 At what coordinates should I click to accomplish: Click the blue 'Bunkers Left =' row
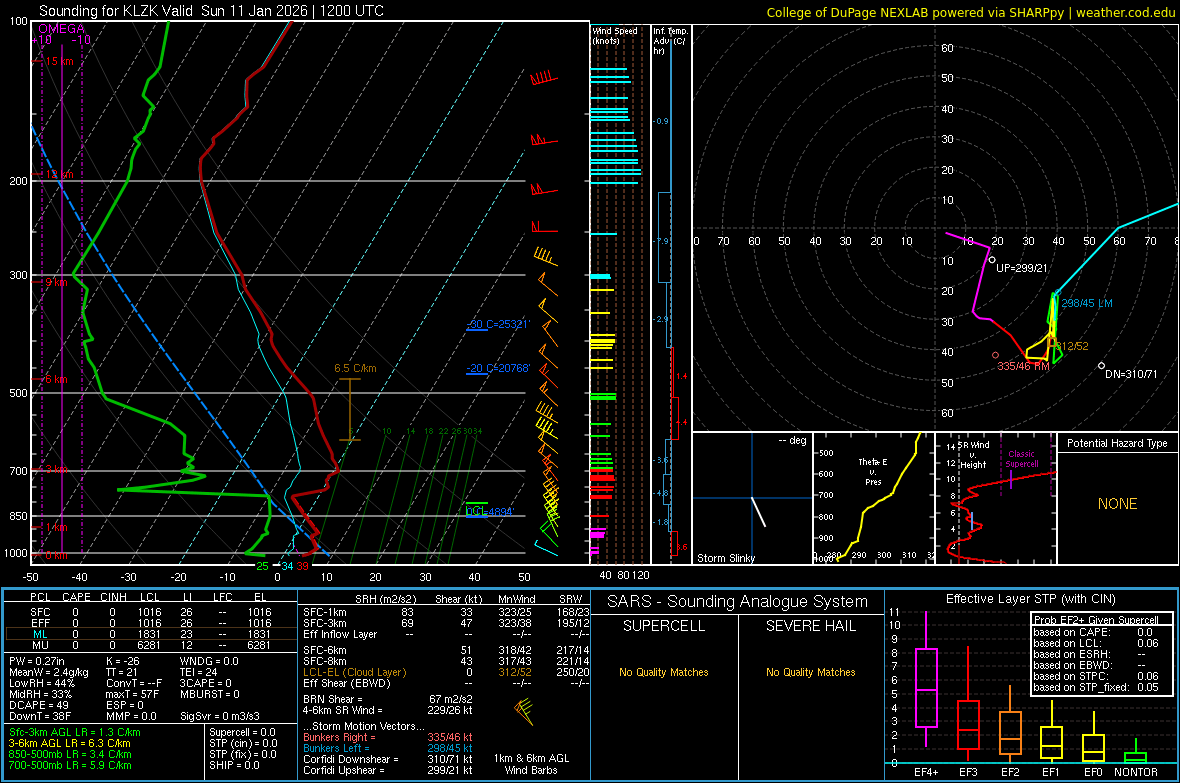(x=388, y=748)
